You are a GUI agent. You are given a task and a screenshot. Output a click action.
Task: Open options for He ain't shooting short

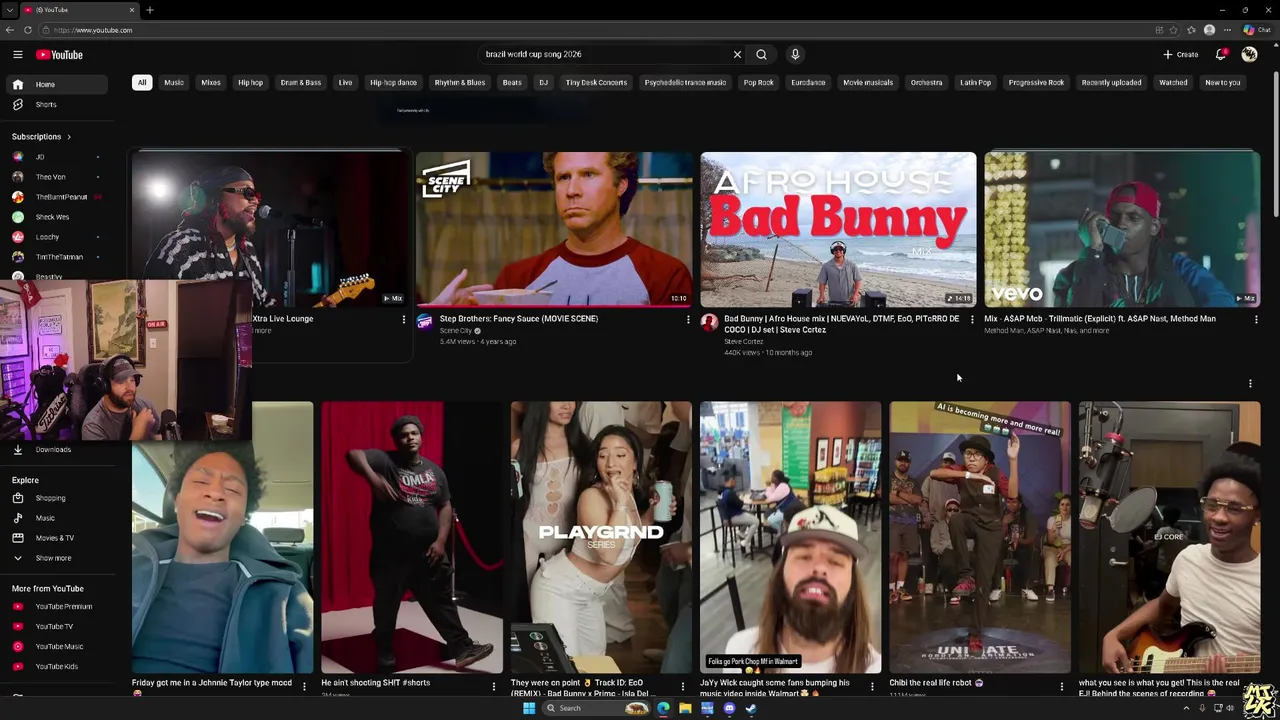(x=493, y=687)
